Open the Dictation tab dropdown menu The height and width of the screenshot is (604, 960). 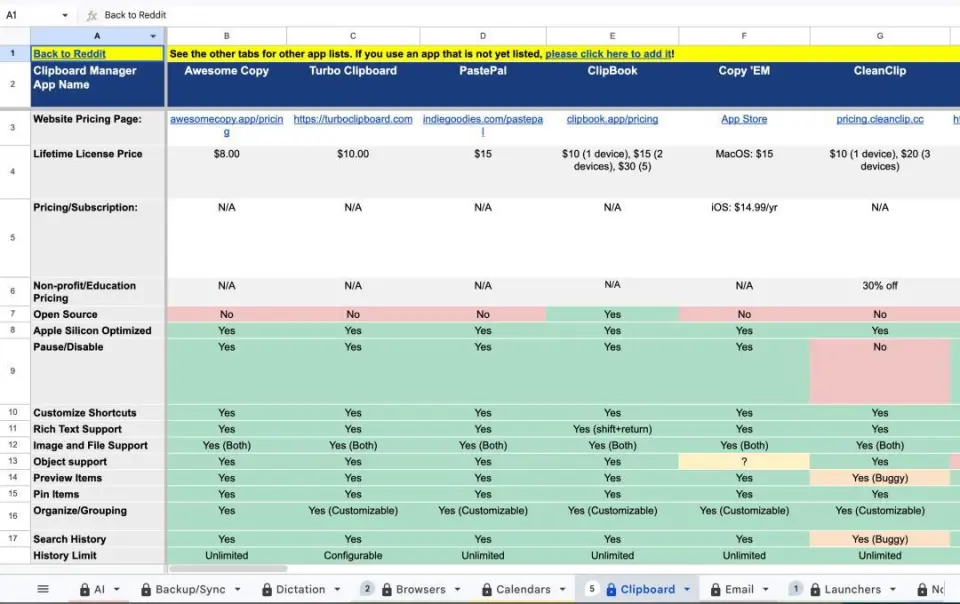[x=337, y=589]
